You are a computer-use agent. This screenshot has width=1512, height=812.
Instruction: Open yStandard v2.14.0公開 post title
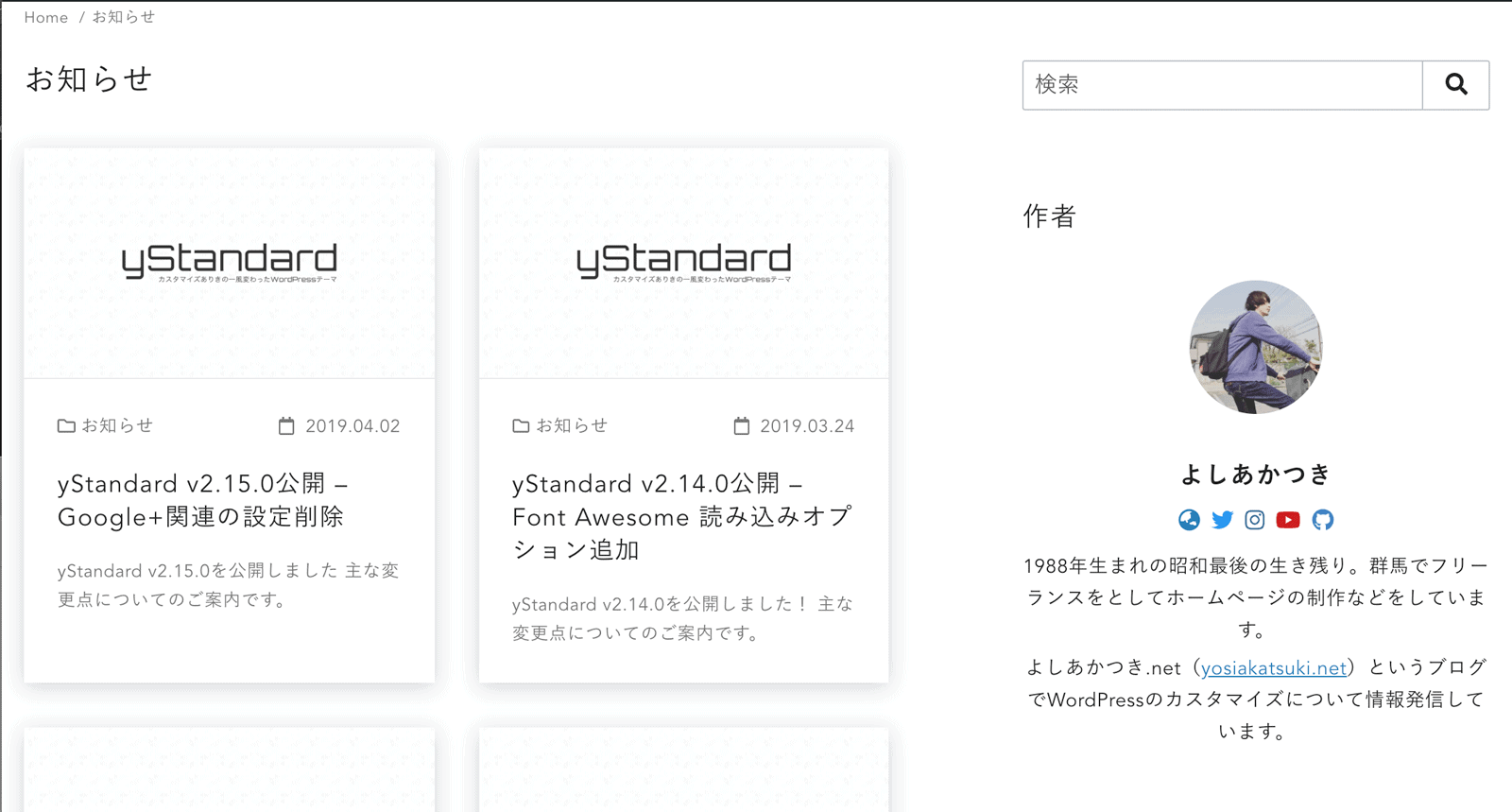tap(682, 517)
